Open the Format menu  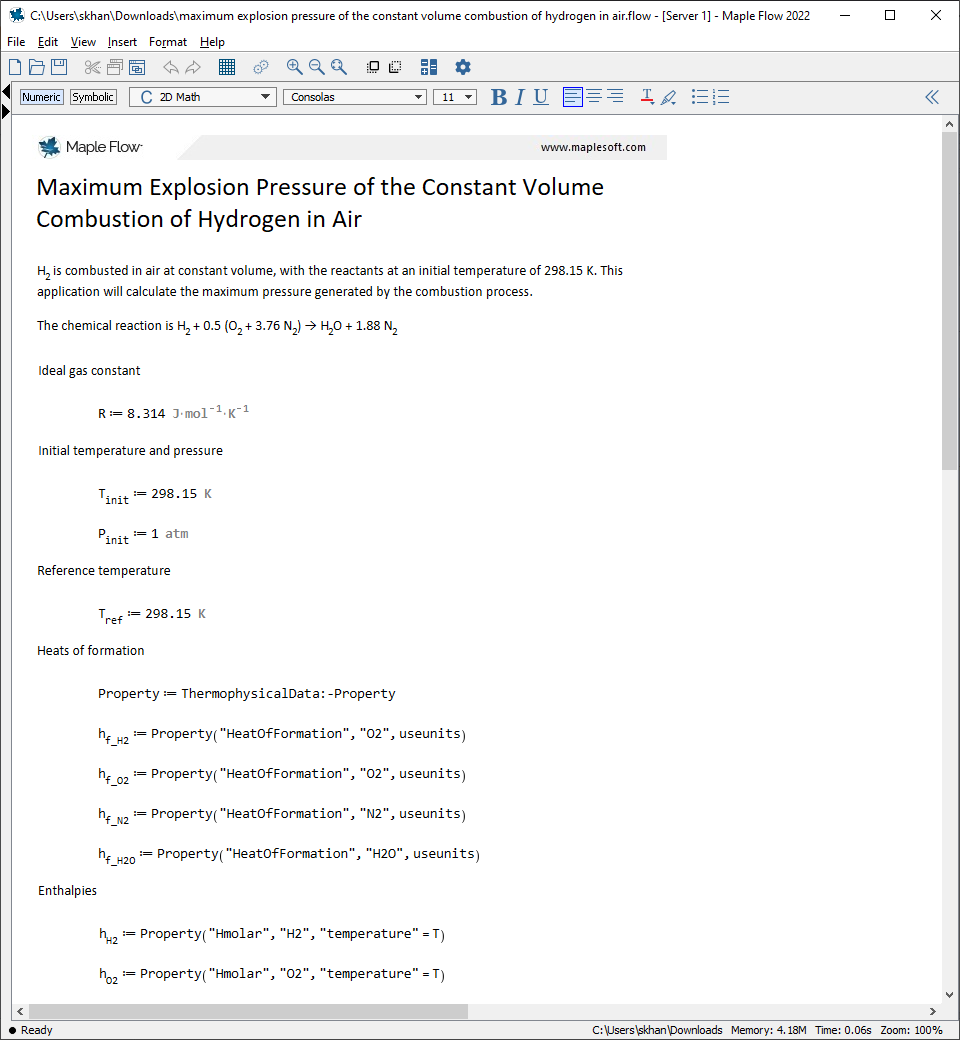pos(168,42)
